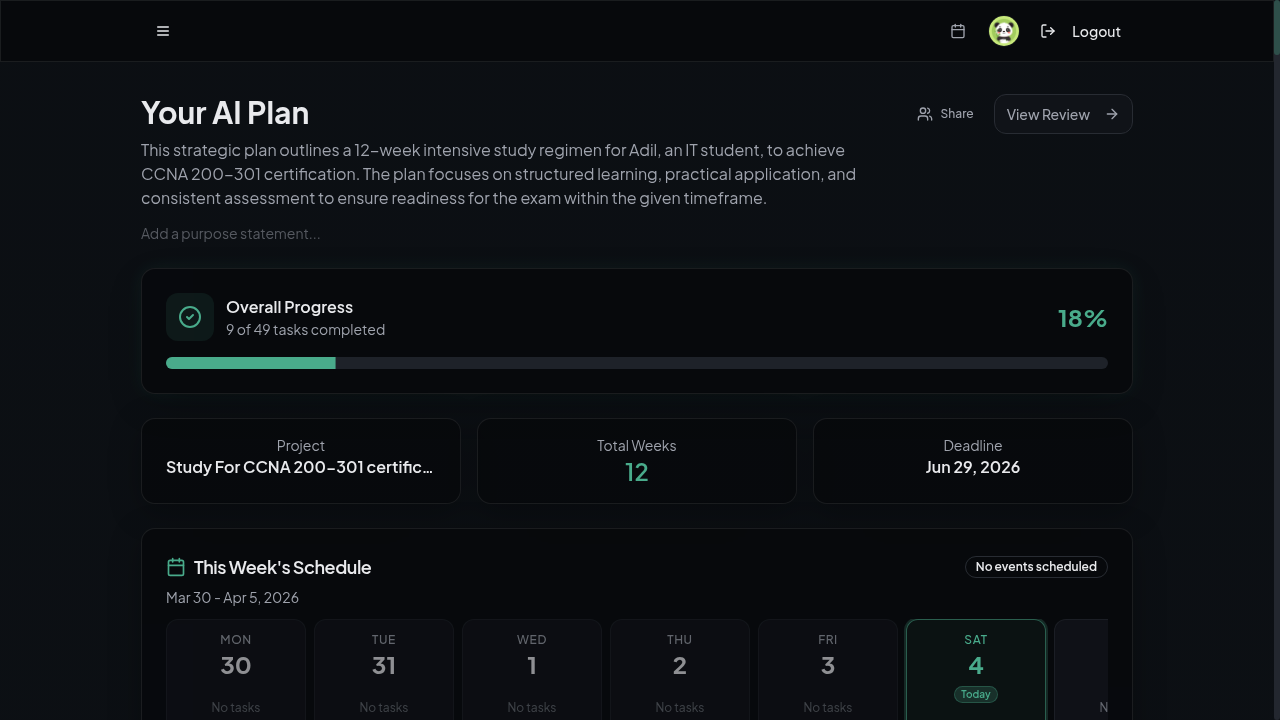1280x720 pixels.
Task: Click the No events scheduled badge
Action: point(1036,566)
